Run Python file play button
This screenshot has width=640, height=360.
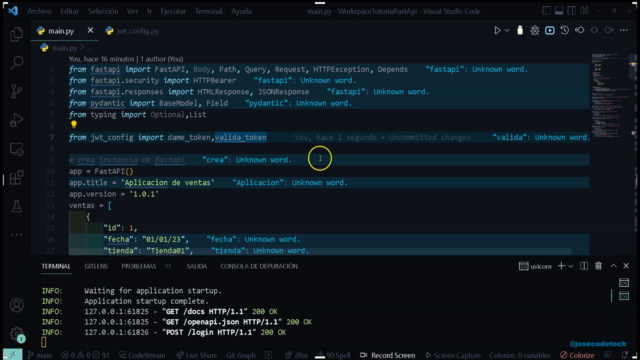point(497,31)
